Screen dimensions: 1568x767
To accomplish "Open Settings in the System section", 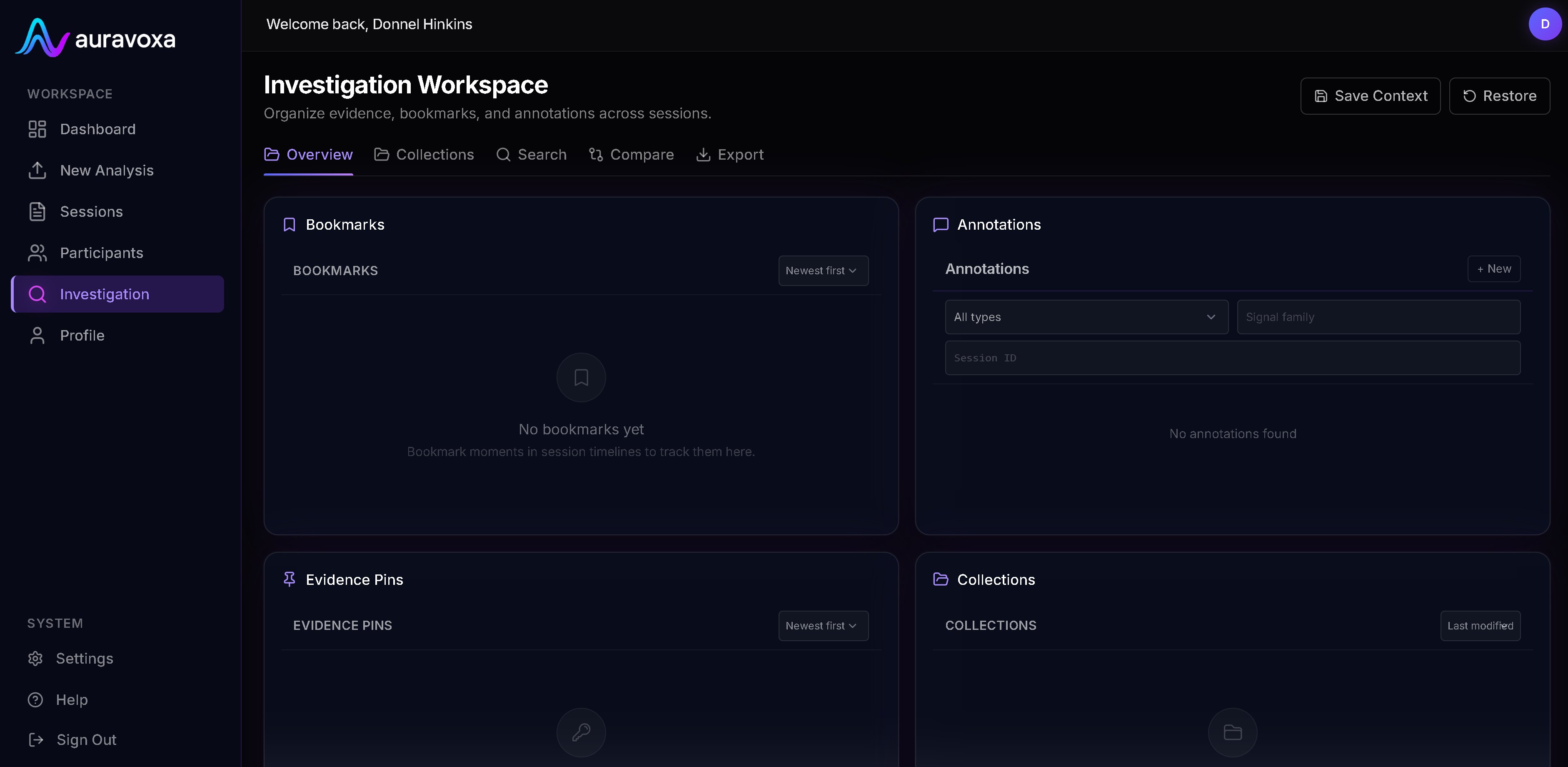I will 118,659.
